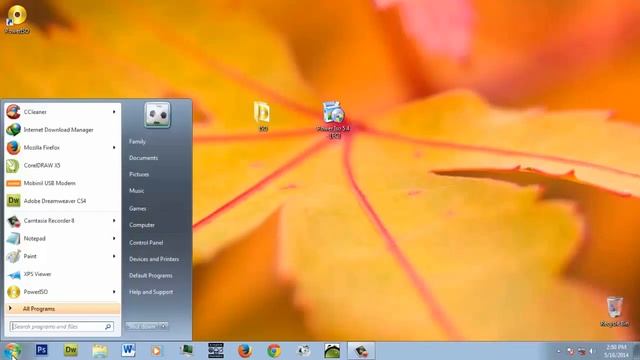Open Paint from the Start menu
Image resolution: width=640 pixels, height=360 pixels.
point(62,256)
